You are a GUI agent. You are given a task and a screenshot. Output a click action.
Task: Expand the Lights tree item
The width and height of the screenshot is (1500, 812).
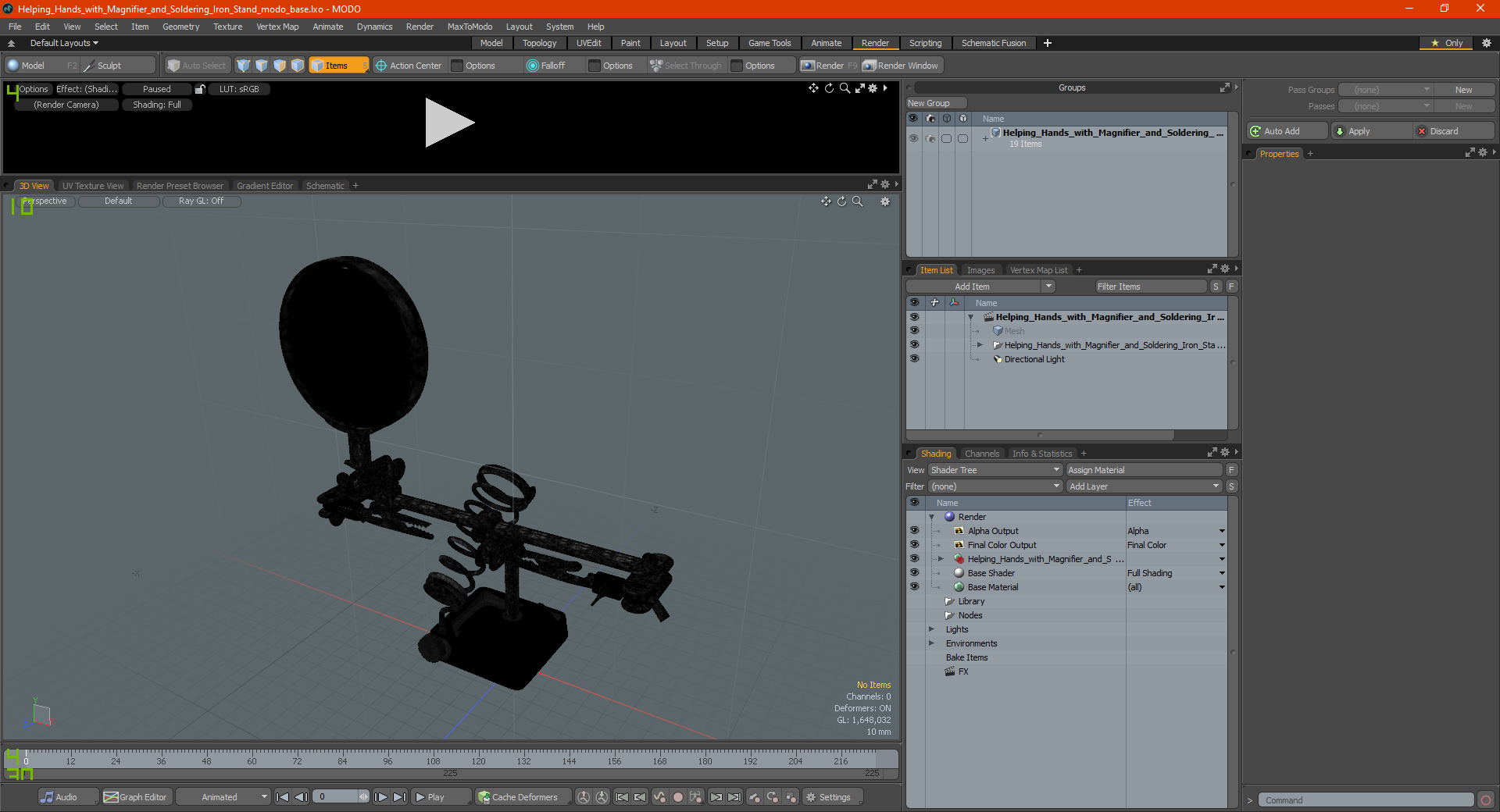coord(931,629)
